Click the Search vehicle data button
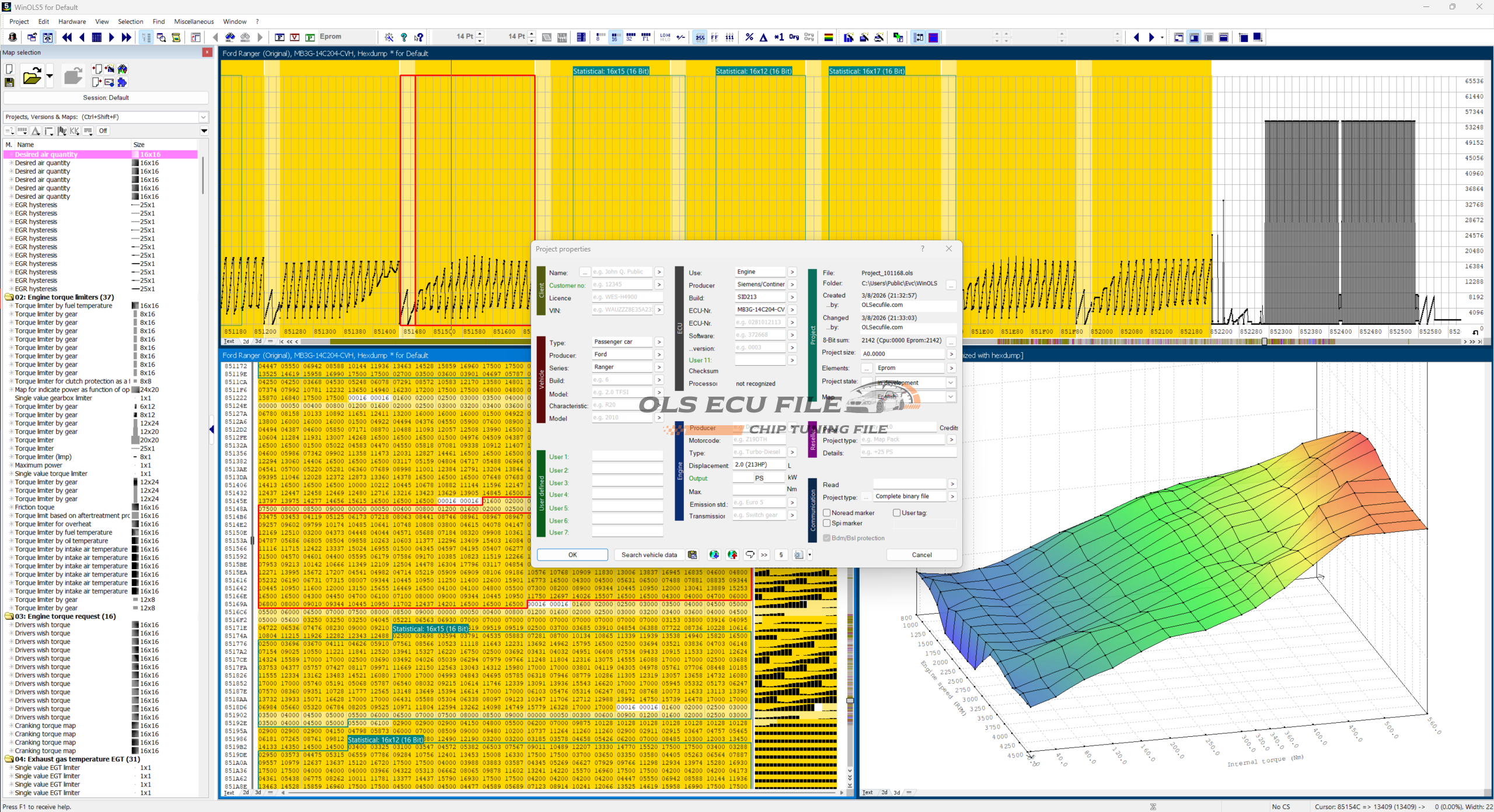Image resolution: width=1494 pixels, height=812 pixels. 649,555
